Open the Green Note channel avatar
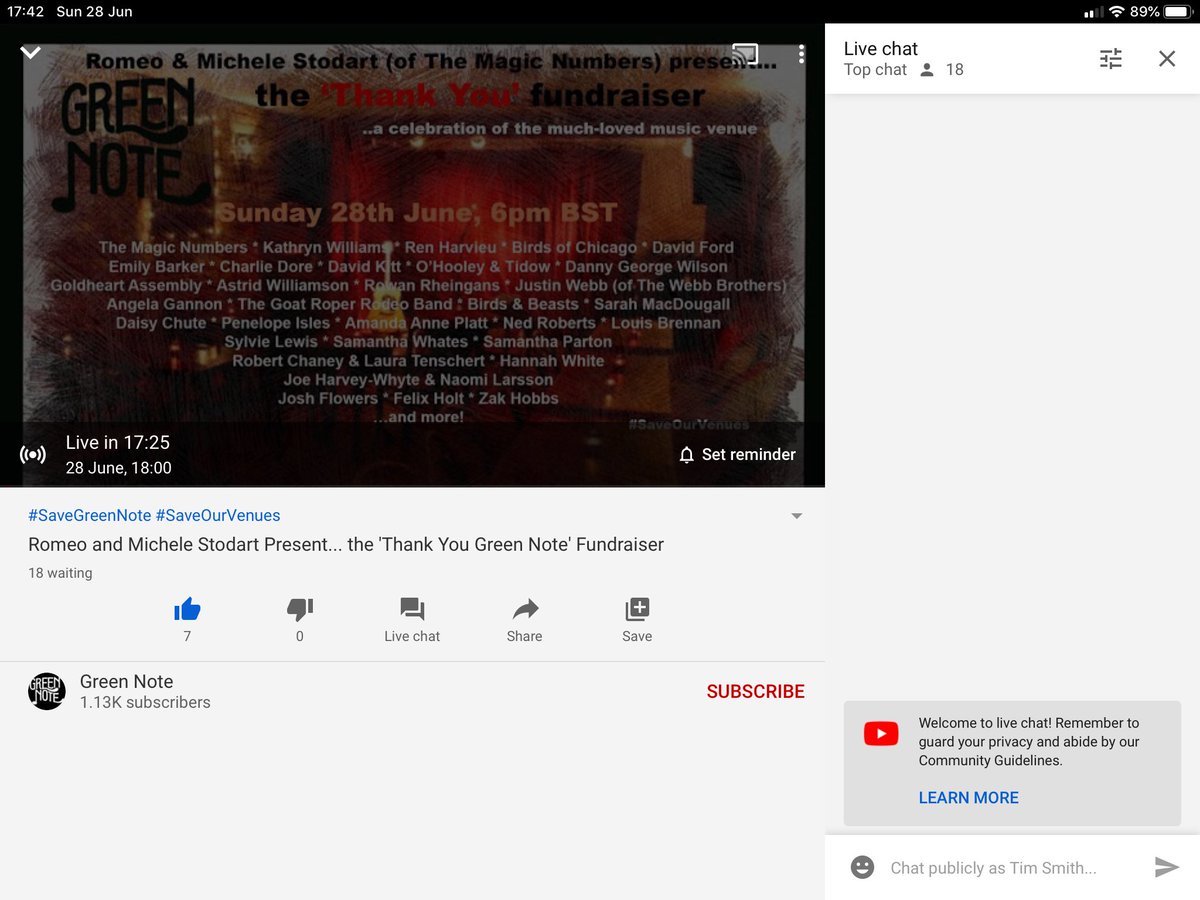This screenshot has height=900, width=1200. (x=46, y=691)
